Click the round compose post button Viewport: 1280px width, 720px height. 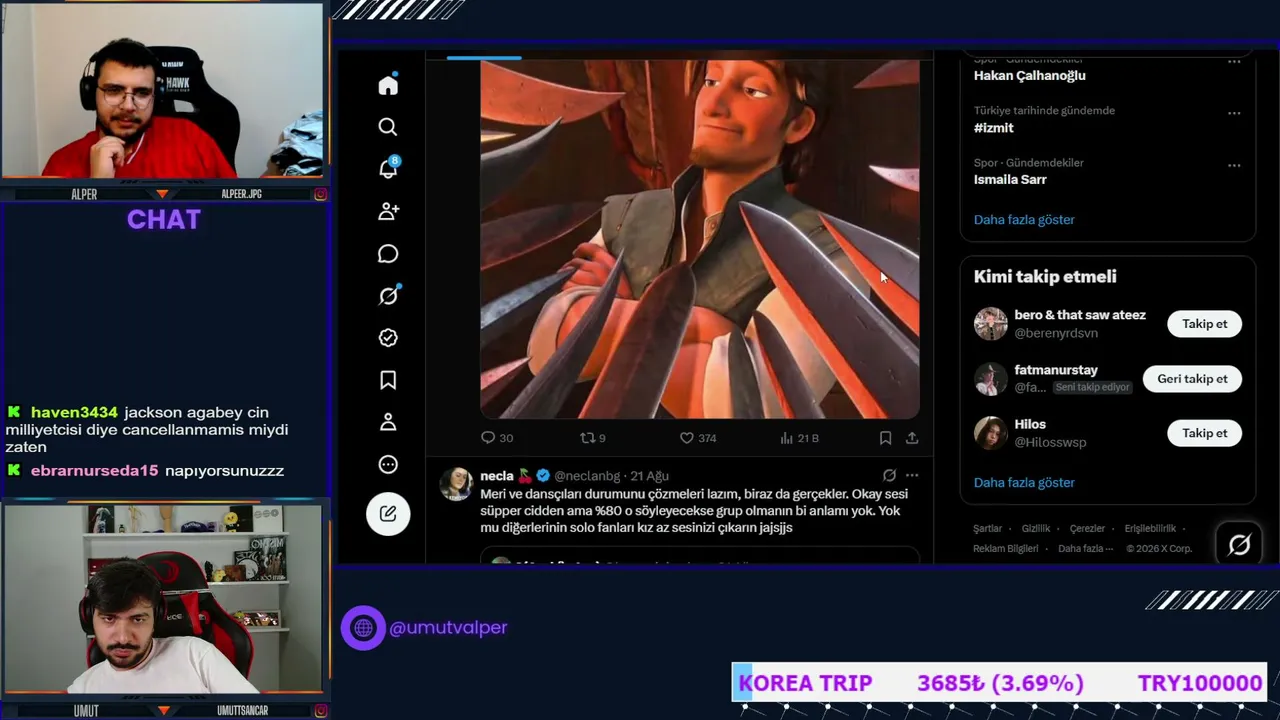coord(388,514)
